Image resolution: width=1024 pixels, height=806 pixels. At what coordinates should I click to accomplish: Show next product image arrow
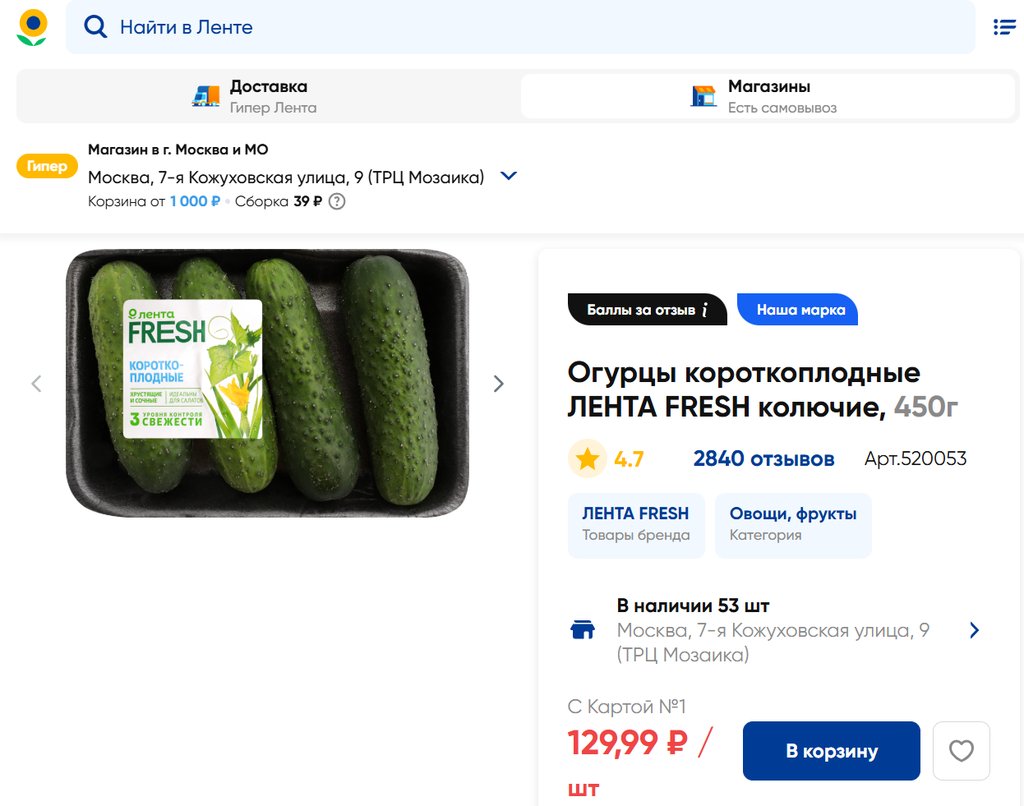tap(498, 383)
